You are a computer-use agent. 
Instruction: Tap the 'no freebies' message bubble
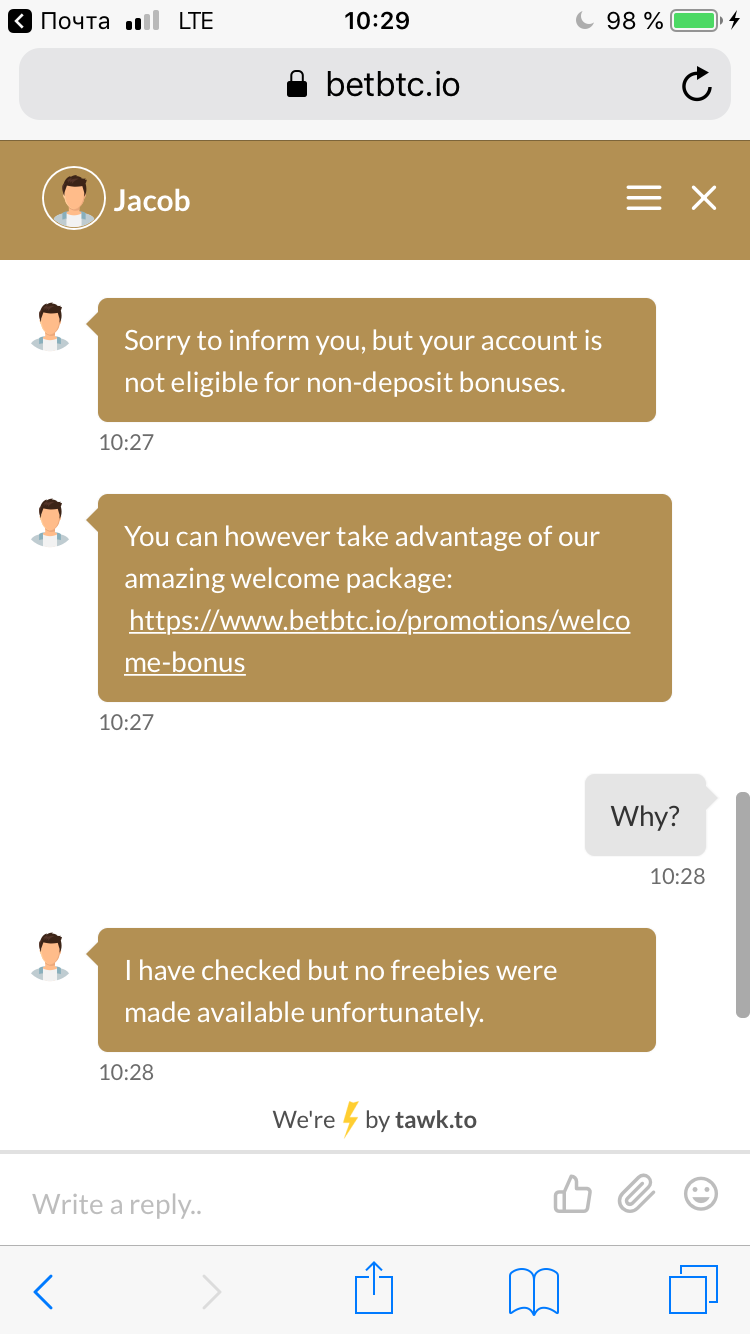click(x=376, y=990)
